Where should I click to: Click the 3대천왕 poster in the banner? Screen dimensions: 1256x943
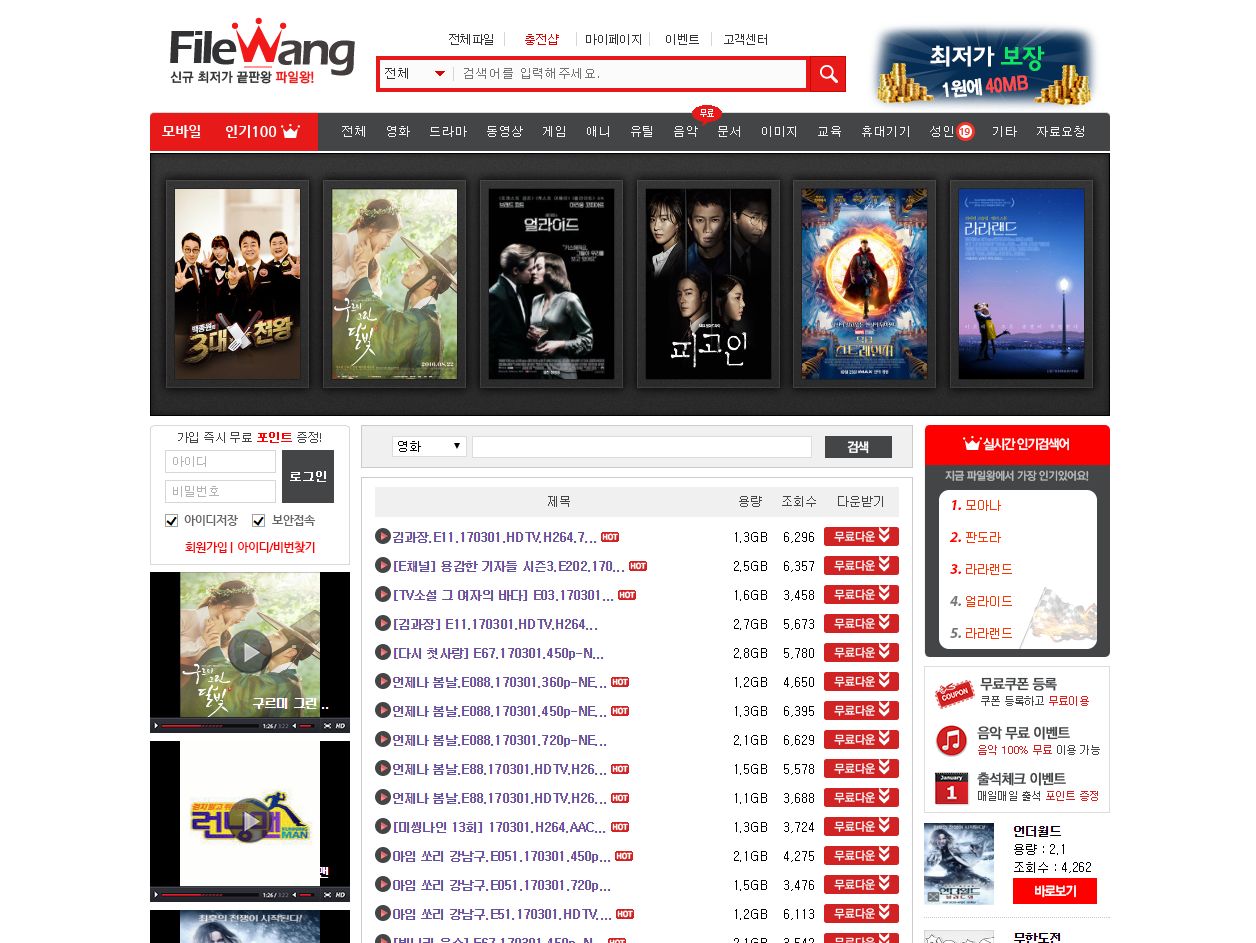[x=237, y=284]
